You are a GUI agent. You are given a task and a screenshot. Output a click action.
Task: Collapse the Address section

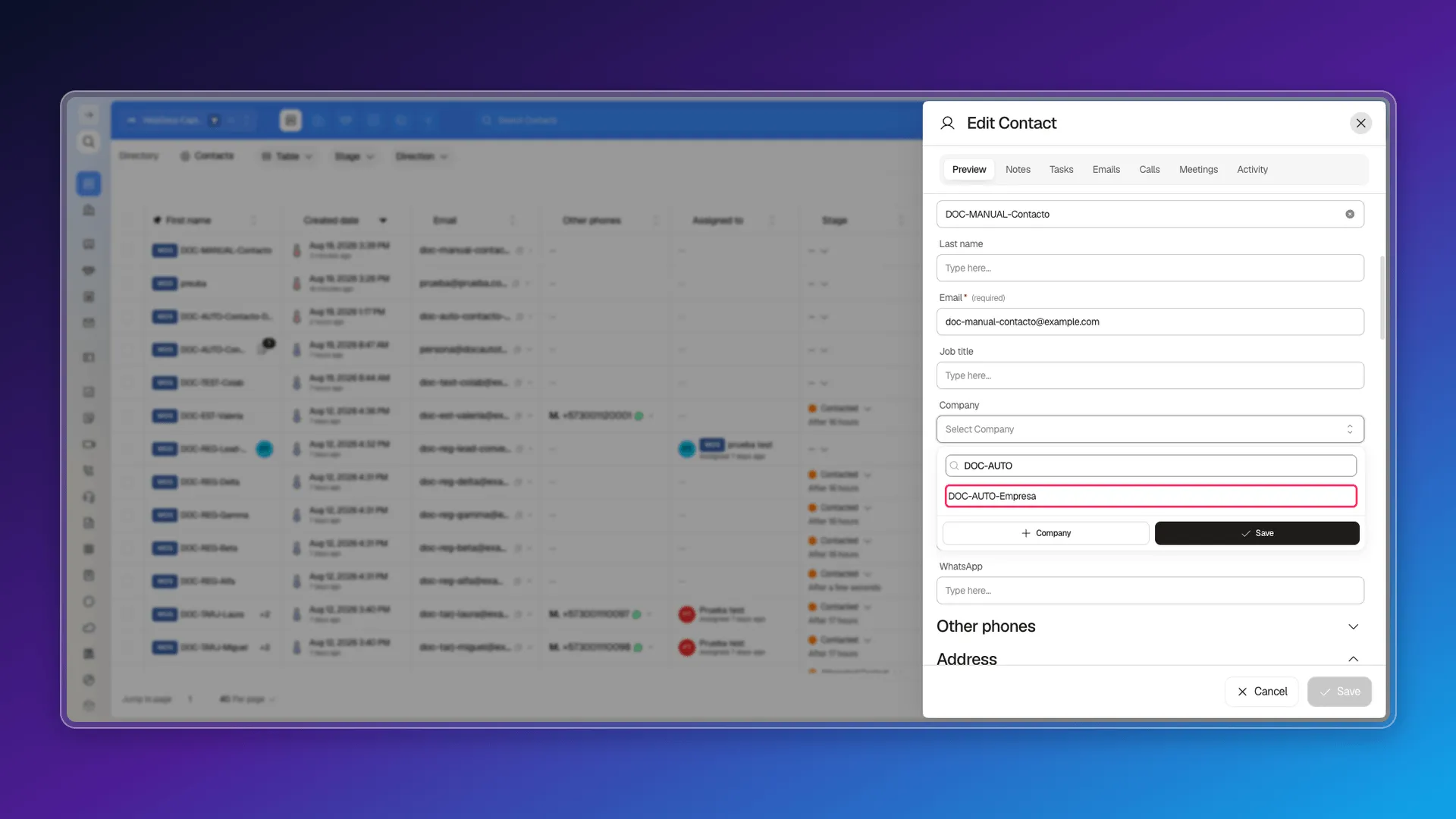click(1353, 659)
